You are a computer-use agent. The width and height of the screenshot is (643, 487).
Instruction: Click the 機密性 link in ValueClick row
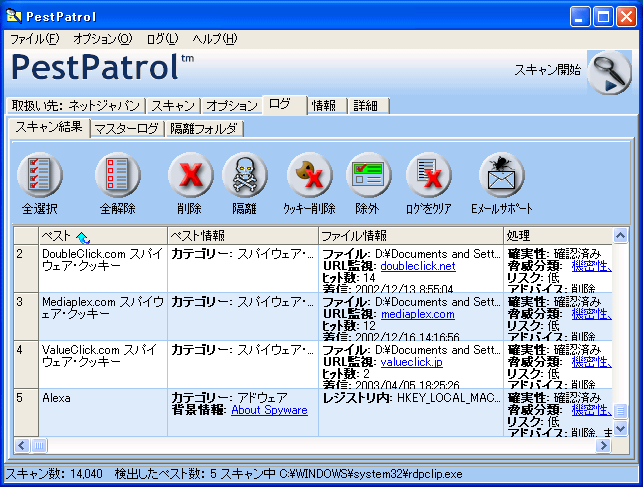(x=591, y=362)
